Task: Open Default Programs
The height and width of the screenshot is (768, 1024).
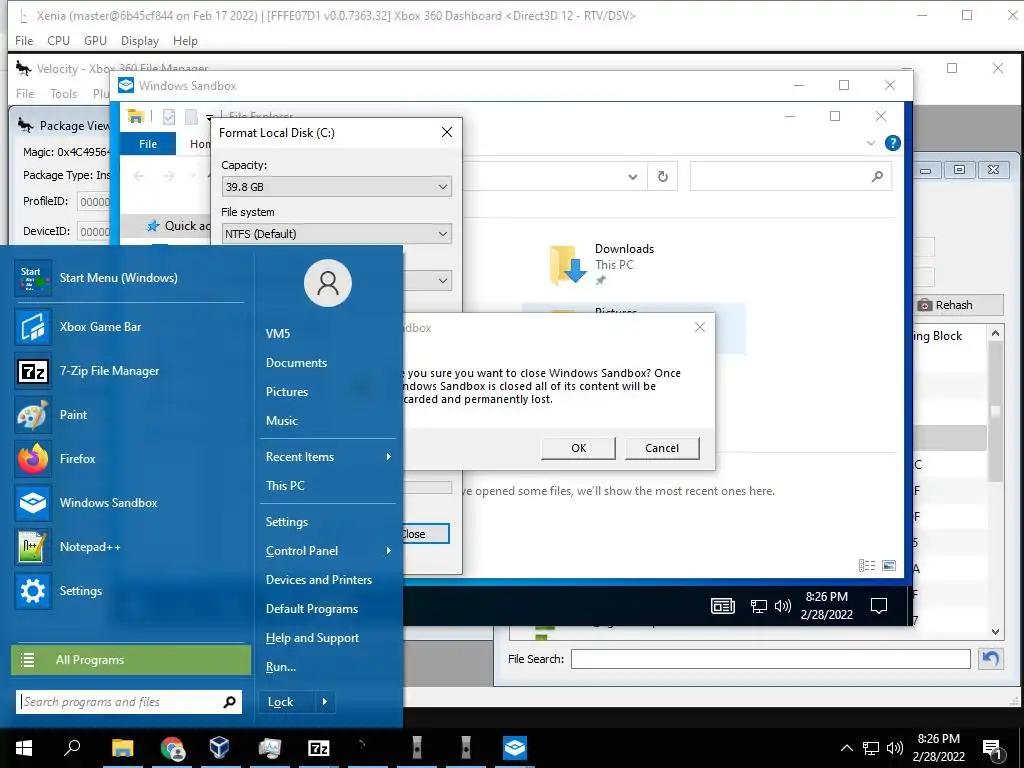Action: pyautogui.click(x=312, y=609)
